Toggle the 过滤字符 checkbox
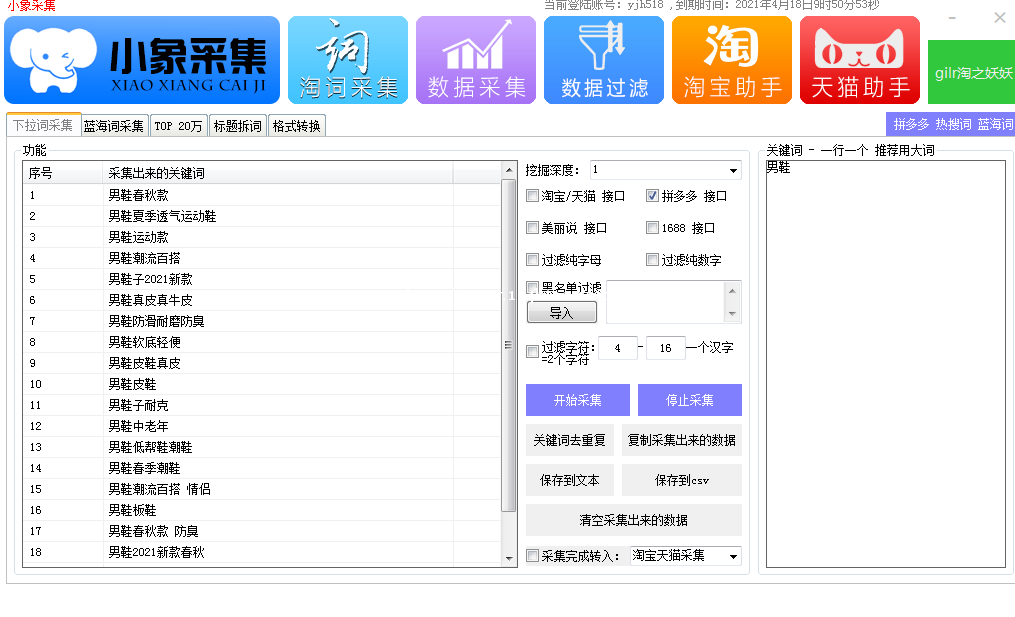The image size is (1015, 617). tap(533, 352)
